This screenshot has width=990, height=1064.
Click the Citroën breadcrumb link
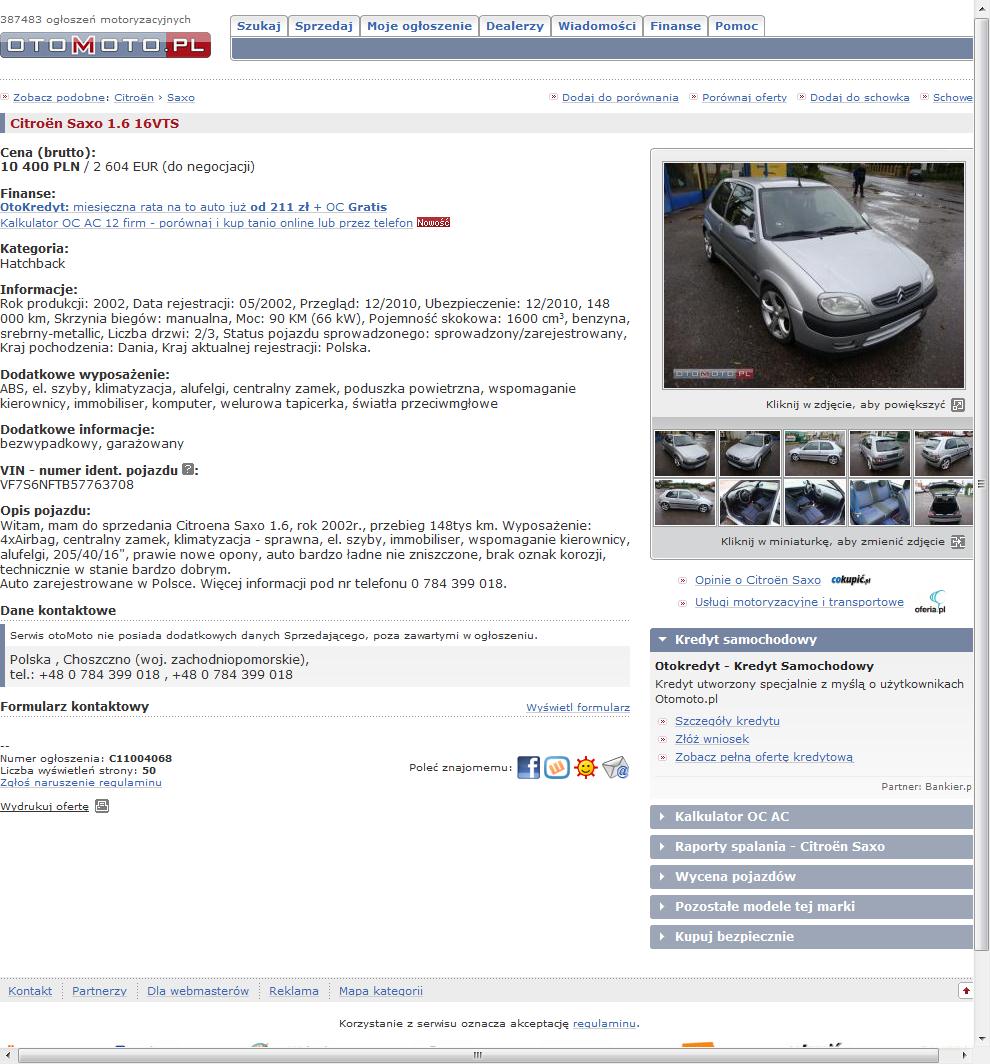[134, 98]
